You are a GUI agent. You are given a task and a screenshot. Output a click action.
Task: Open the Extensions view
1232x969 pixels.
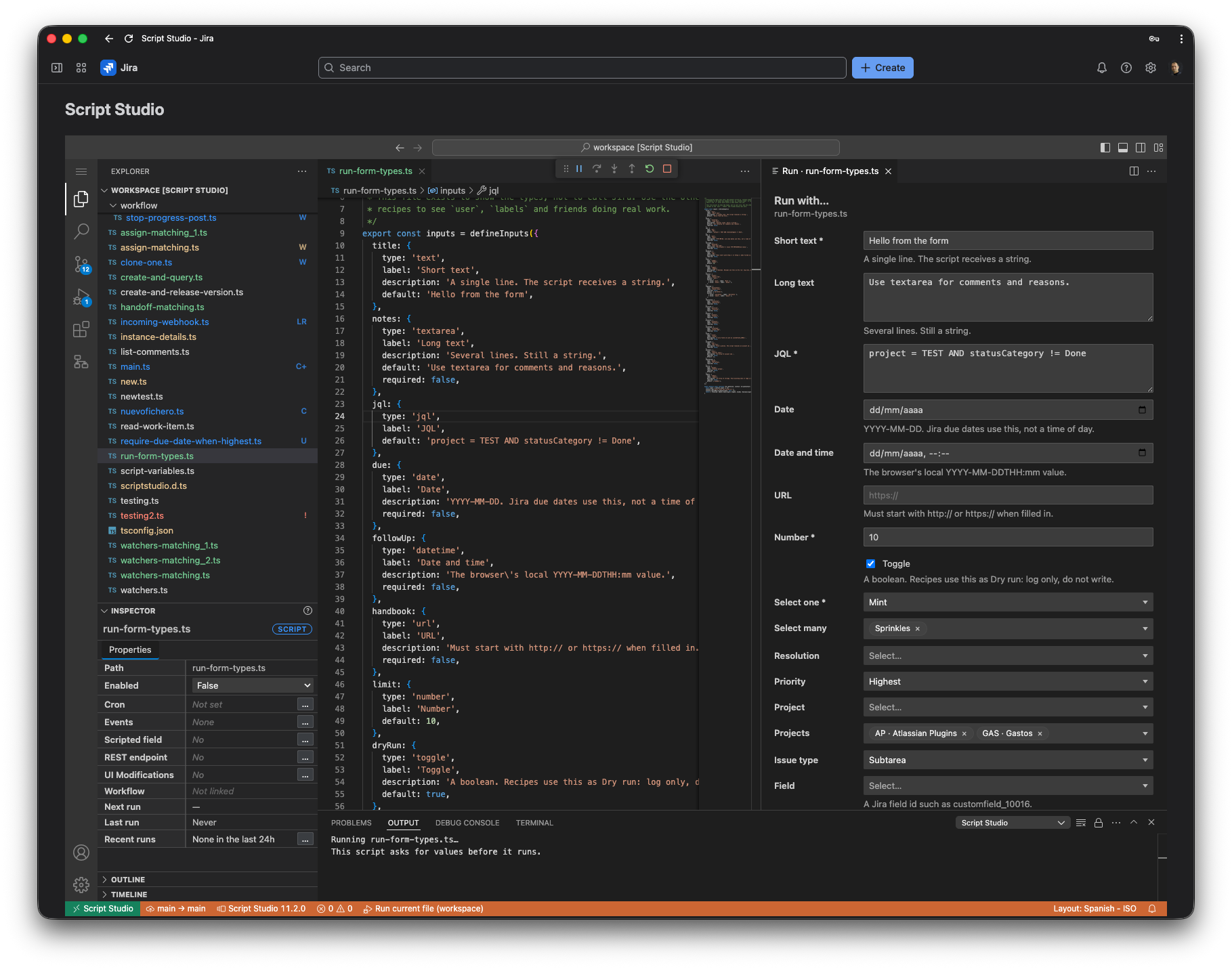[81, 329]
